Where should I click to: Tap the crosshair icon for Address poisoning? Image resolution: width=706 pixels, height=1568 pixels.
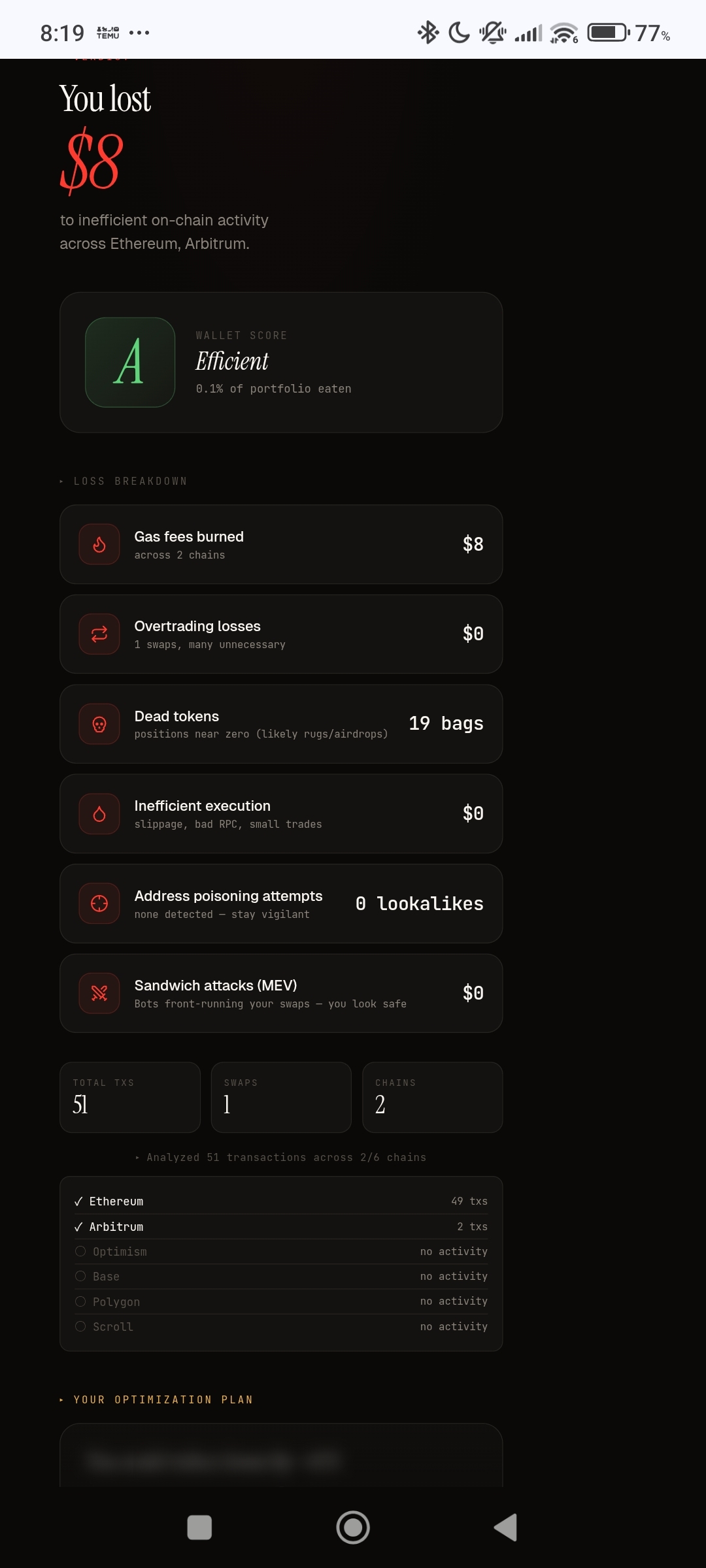[x=99, y=904]
